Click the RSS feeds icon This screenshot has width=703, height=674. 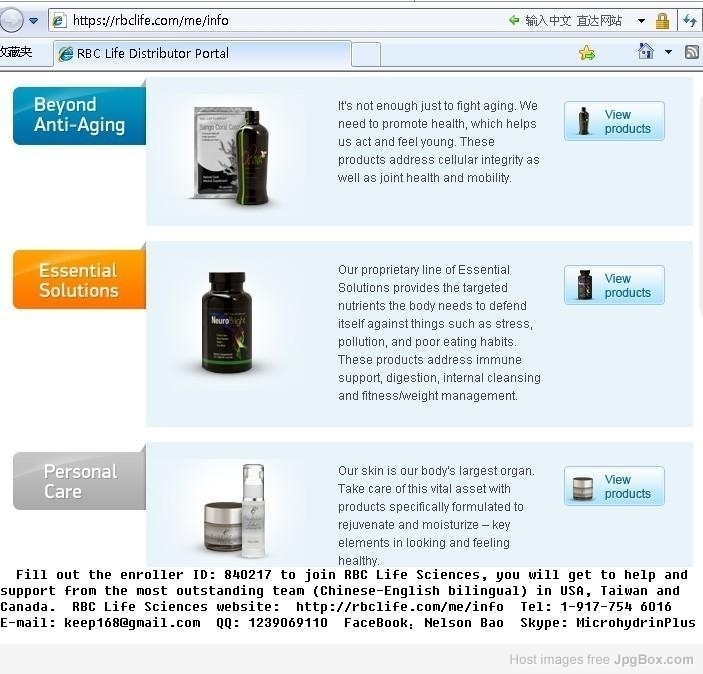692,52
